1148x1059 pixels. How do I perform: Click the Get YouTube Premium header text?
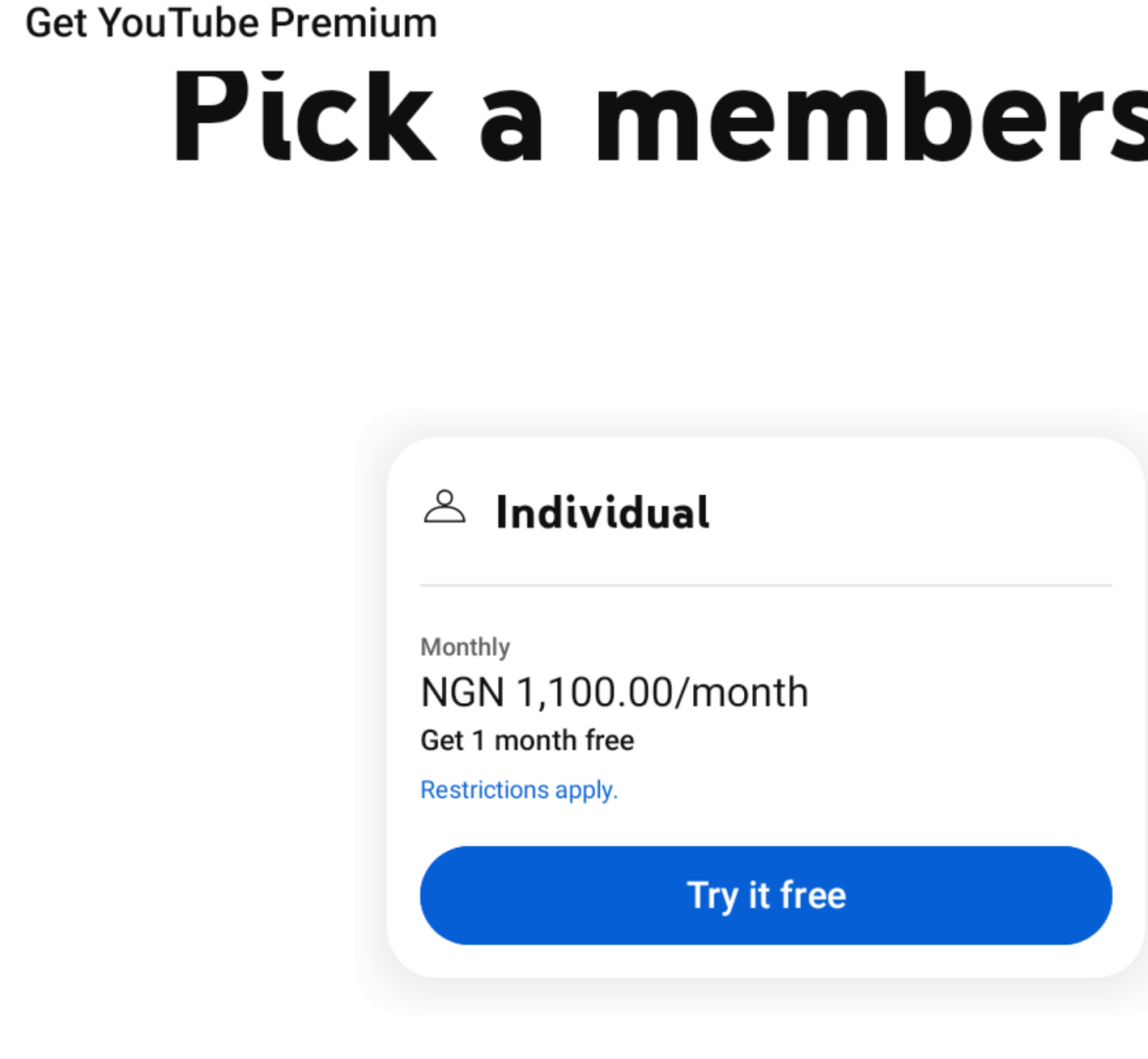[x=231, y=23]
